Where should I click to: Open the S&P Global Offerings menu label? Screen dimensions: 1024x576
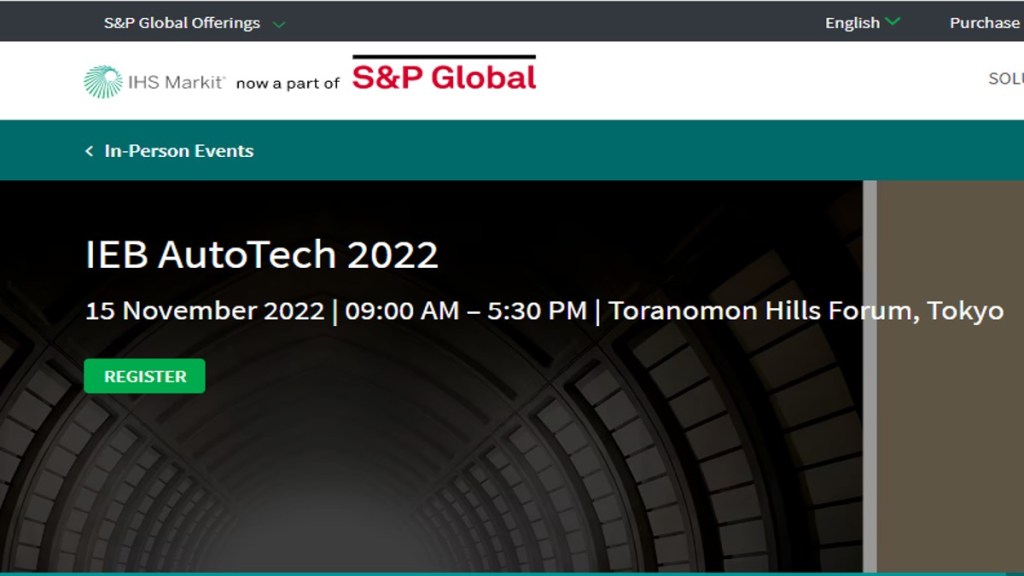click(182, 23)
